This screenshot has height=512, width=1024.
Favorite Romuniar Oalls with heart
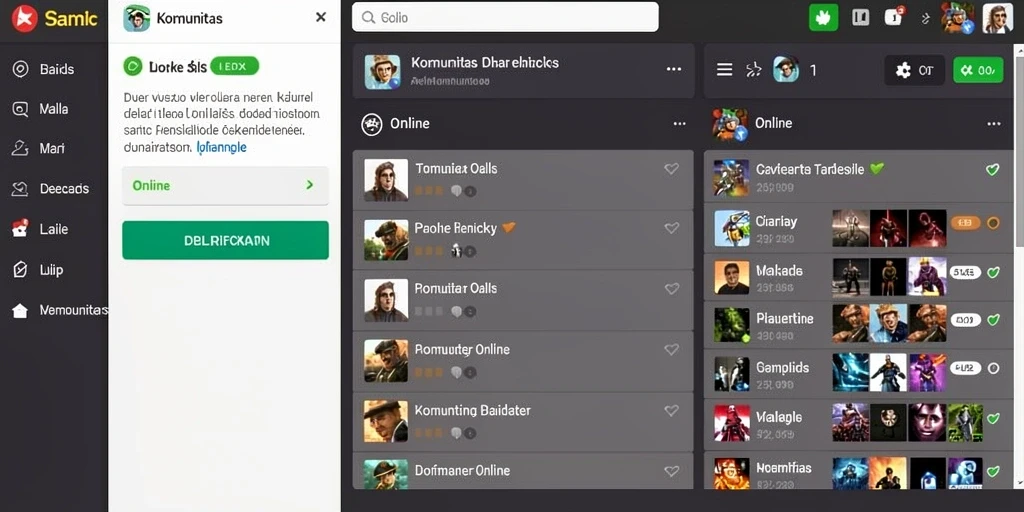(x=671, y=289)
